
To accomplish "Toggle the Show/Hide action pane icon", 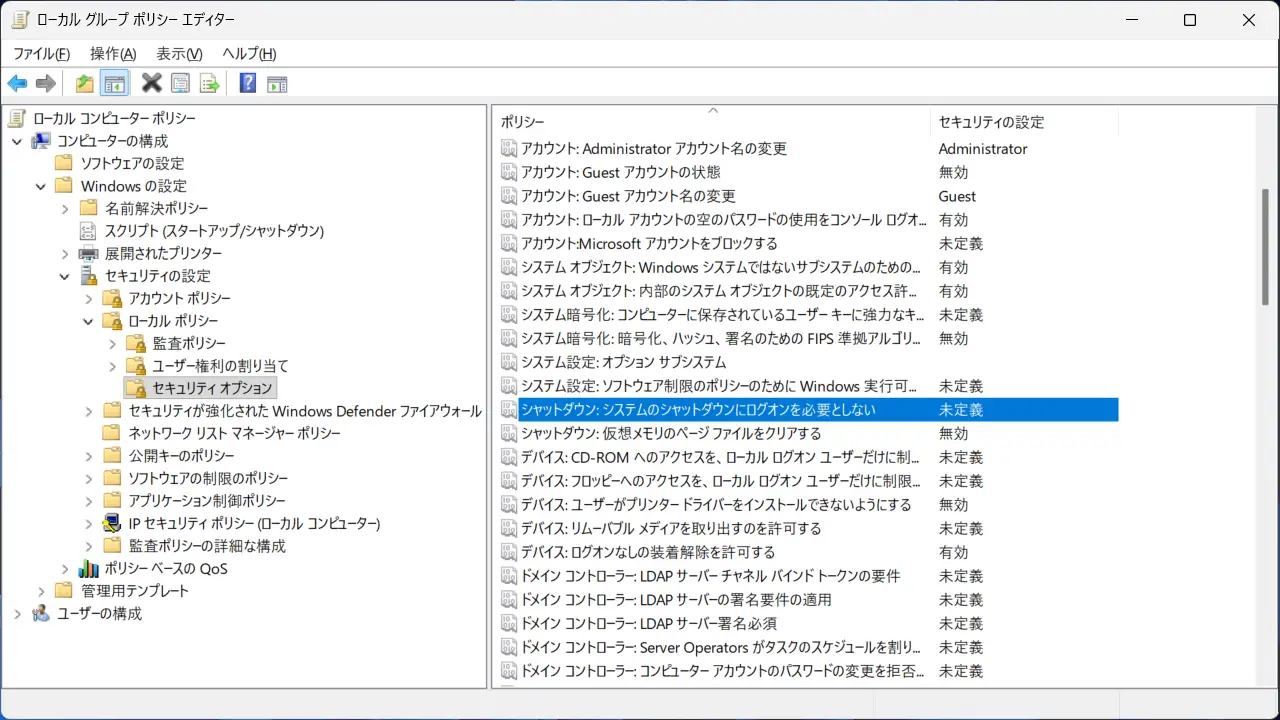I will 277,84.
